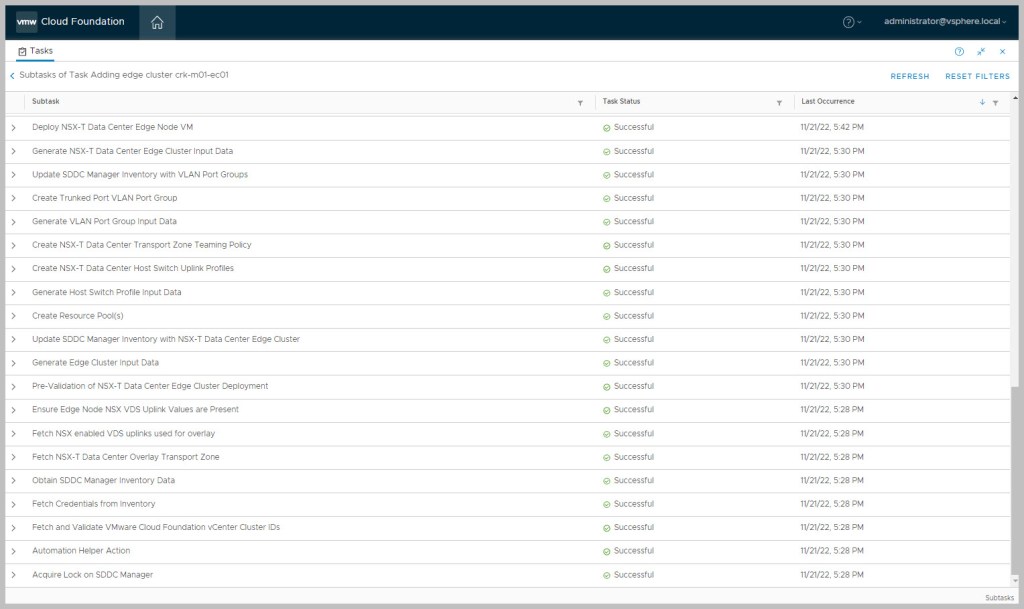Toggle sort arrow on Last Occurrence
The height and width of the screenshot is (609, 1024).
tap(982, 102)
